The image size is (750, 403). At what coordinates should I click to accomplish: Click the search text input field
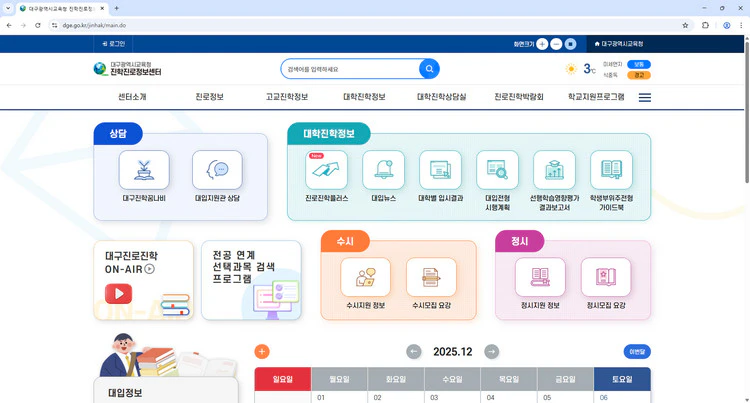coord(349,69)
